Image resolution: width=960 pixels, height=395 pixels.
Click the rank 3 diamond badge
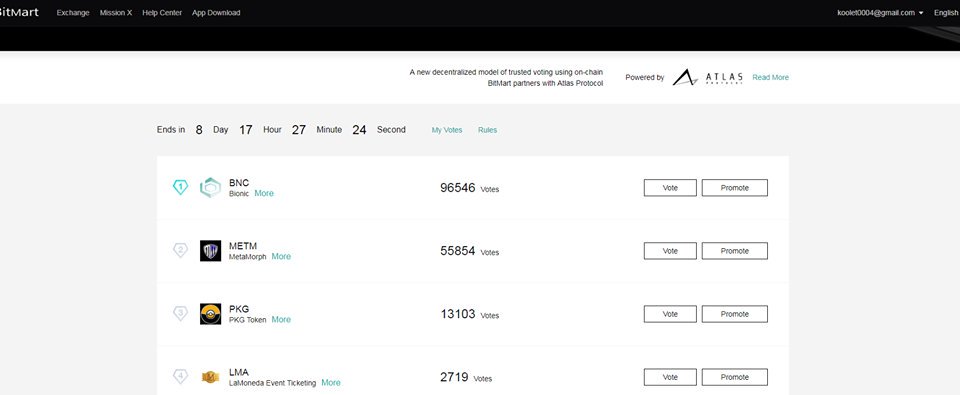(x=180, y=314)
